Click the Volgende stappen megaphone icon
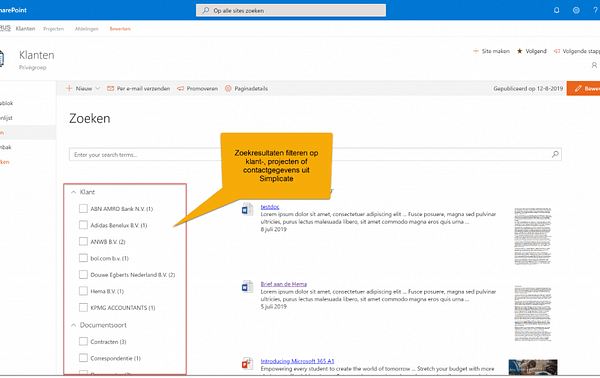 [557, 51]
